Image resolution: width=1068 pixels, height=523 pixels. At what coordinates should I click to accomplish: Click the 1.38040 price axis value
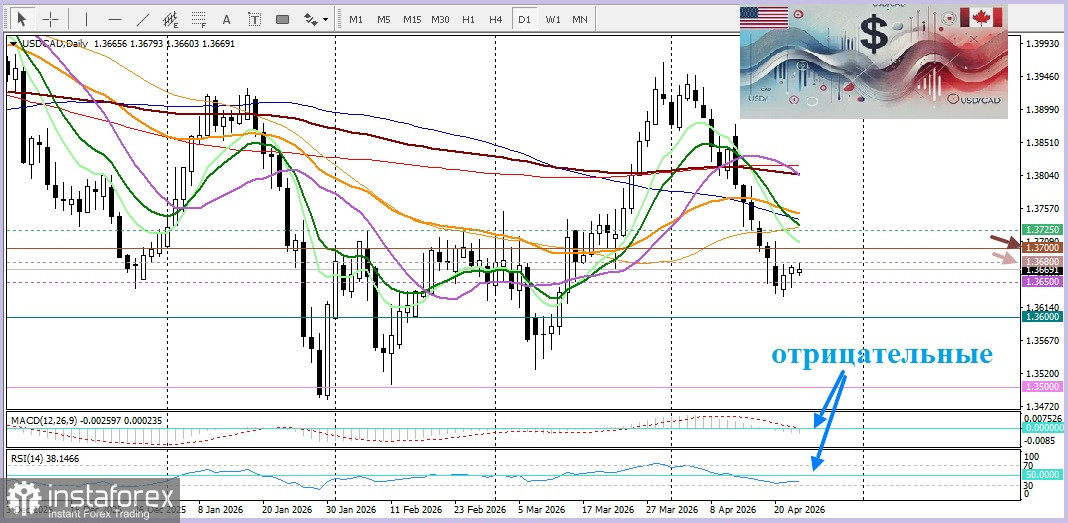[1042, 176]
